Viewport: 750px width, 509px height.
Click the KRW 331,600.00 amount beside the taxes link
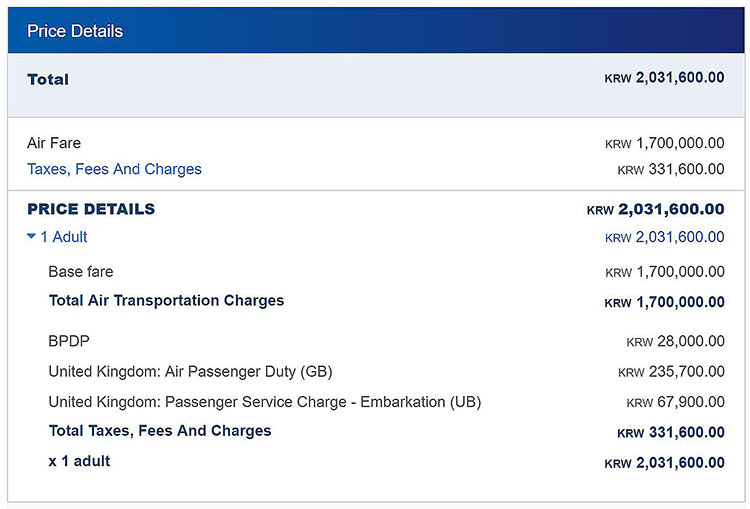point(670,170)
